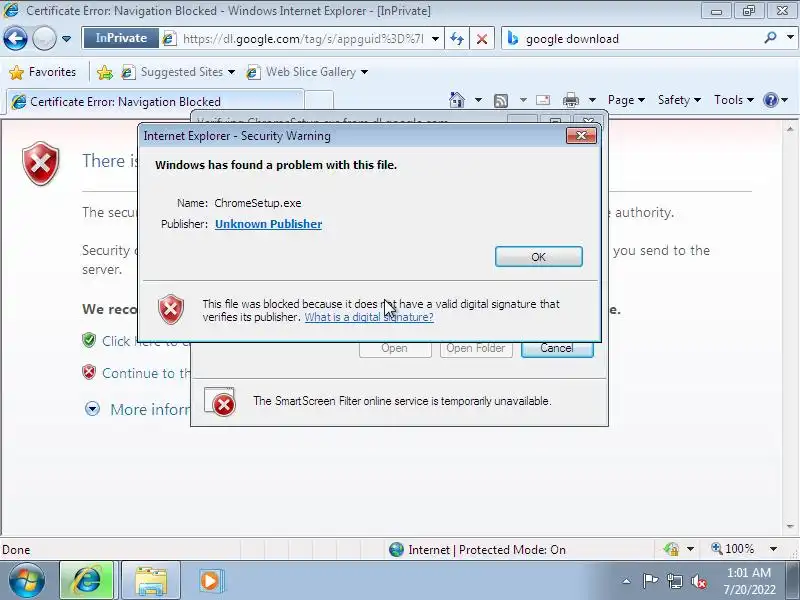Click the Print icon

tap(570, 100)
